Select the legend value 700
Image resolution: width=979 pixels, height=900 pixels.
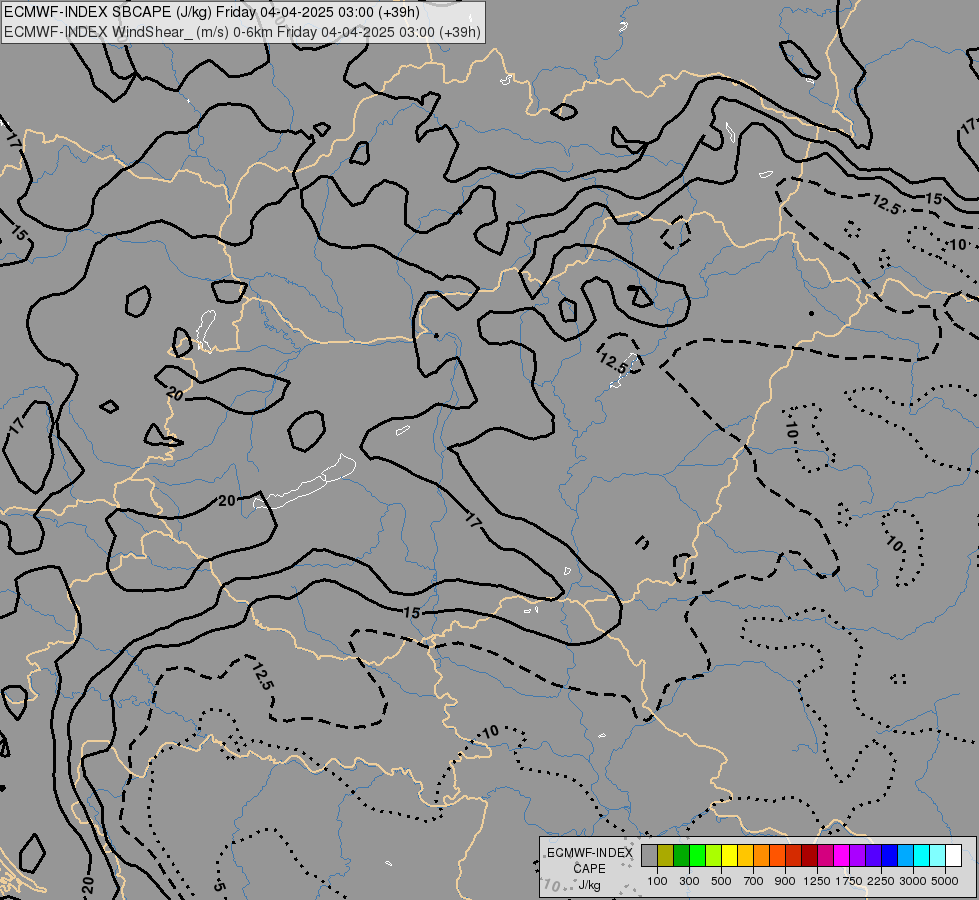pyautogui.click(x=754, y=881)
